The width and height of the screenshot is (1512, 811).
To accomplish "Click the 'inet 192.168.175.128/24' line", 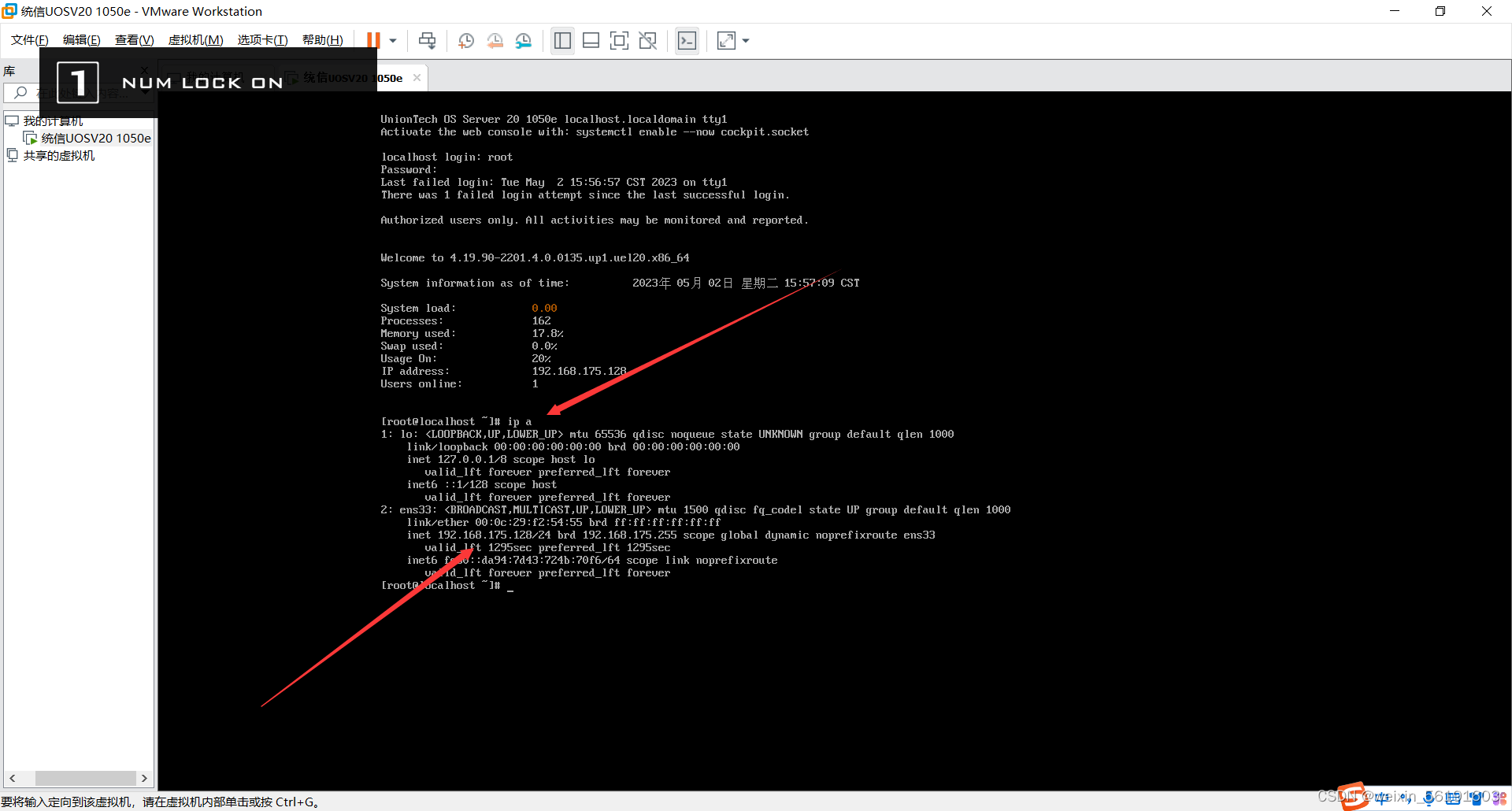I will point(671,535).
